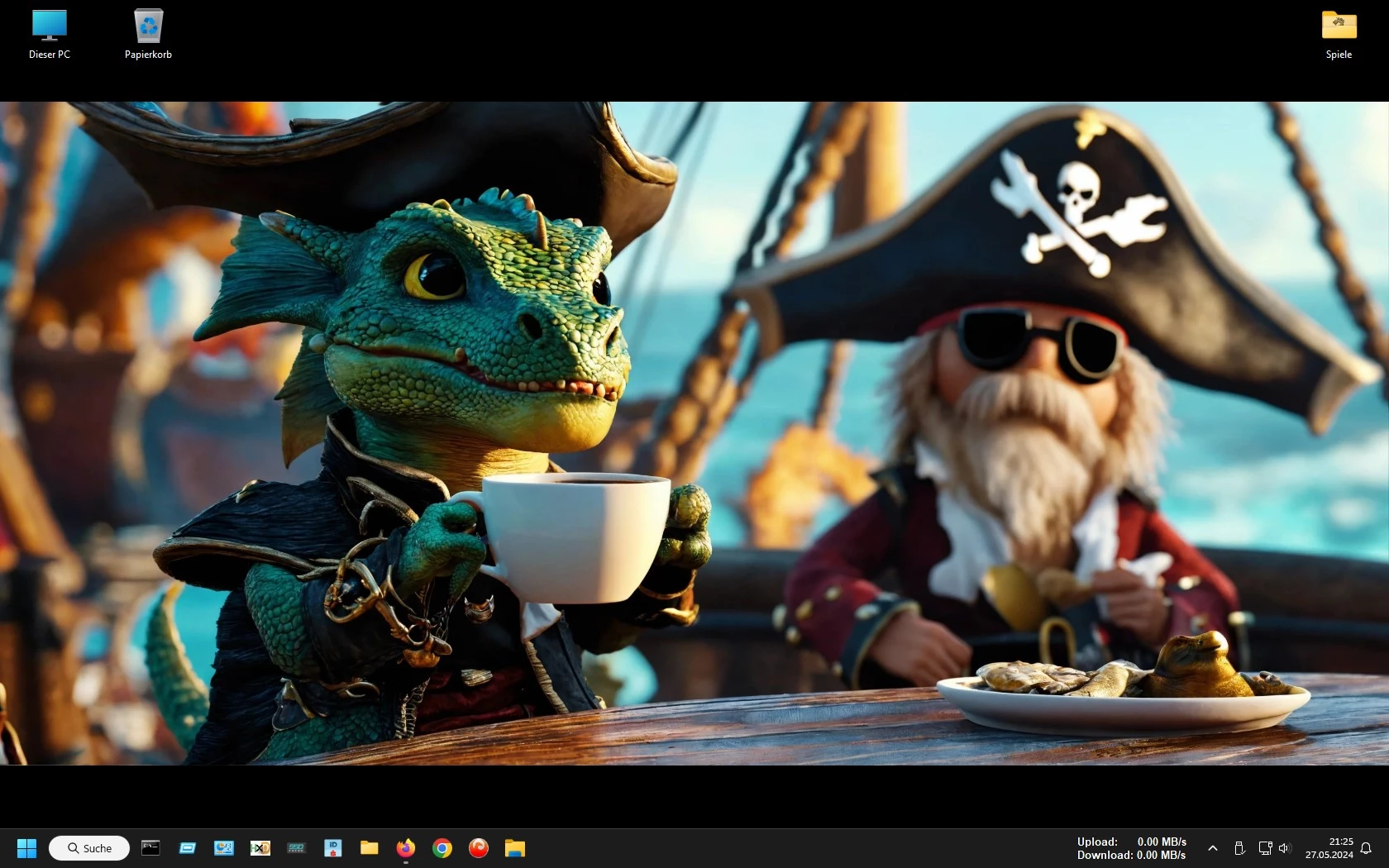Expand the hidden tray icons chevron
Screen dimensions: 1389x868
pyautogui.click(x=1213, y=848)
